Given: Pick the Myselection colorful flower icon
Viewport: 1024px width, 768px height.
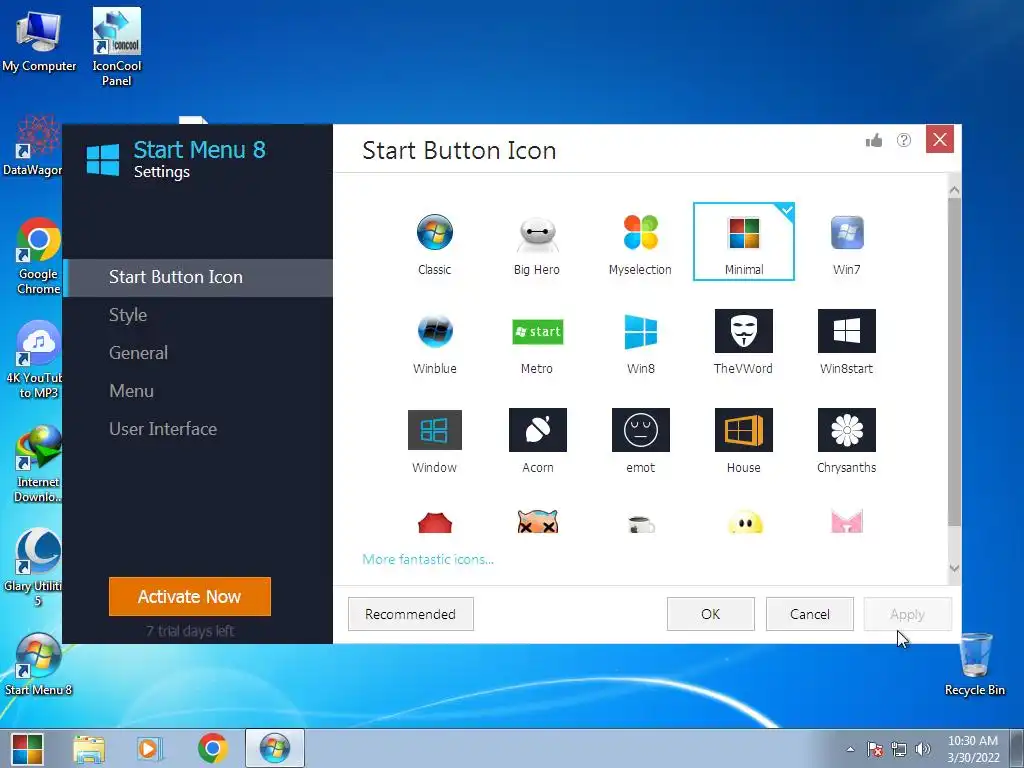Looking at the screenshot, I should [x=640, y=242].
